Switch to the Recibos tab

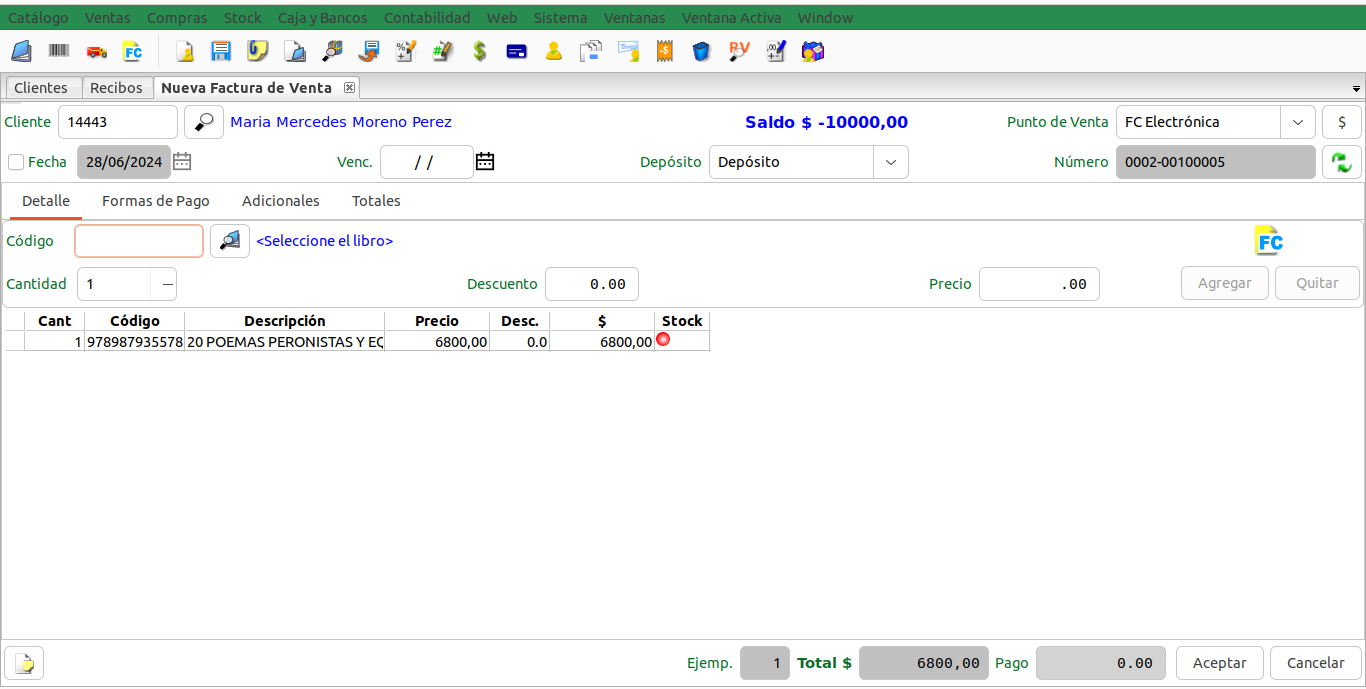tap(117, 88)
